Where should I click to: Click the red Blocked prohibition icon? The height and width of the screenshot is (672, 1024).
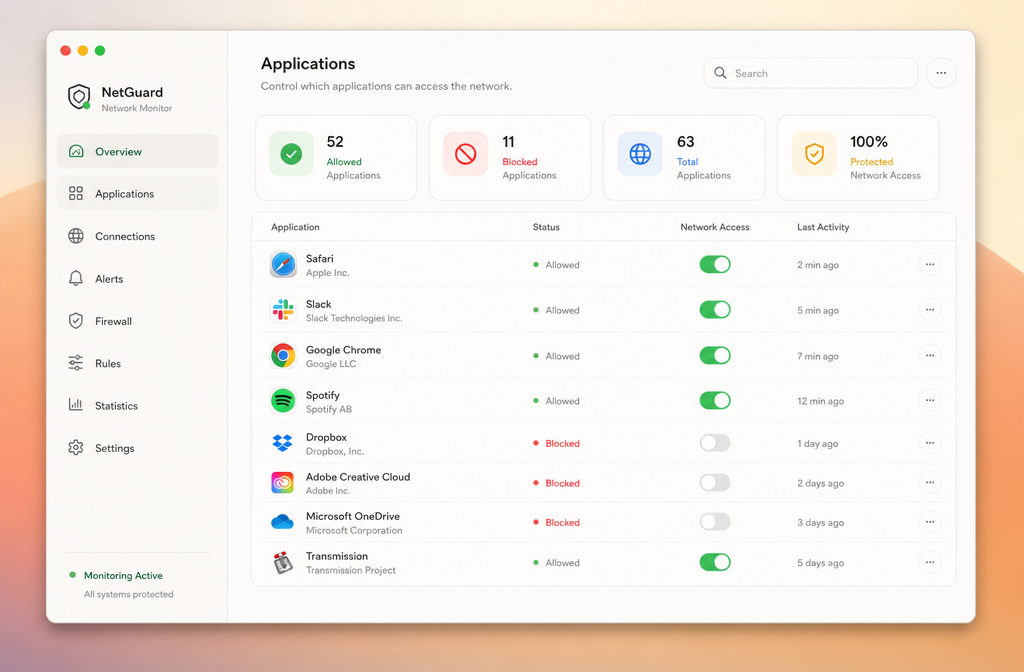pyautogui.click(x=466, y=154)
